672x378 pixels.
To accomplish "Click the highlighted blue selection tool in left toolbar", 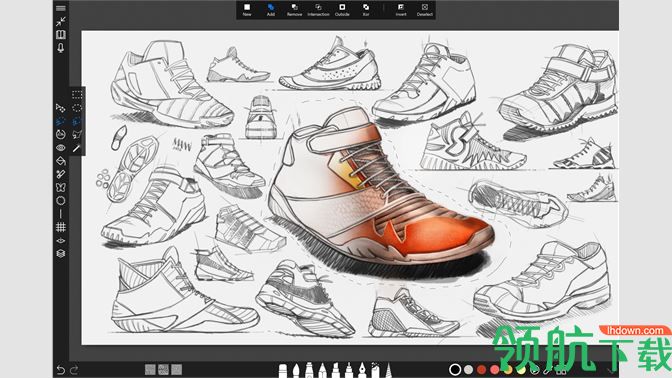I will (x=60, y=121).
